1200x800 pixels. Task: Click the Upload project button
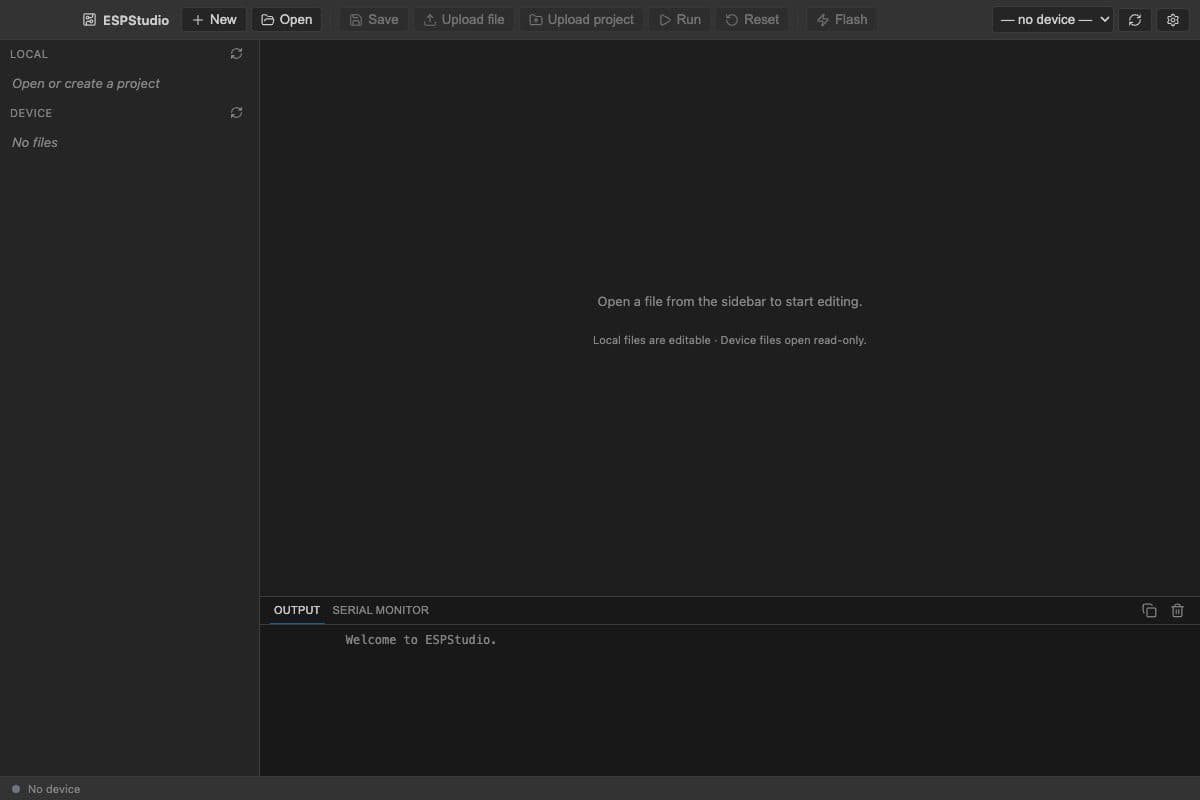(x=581, y=20)
